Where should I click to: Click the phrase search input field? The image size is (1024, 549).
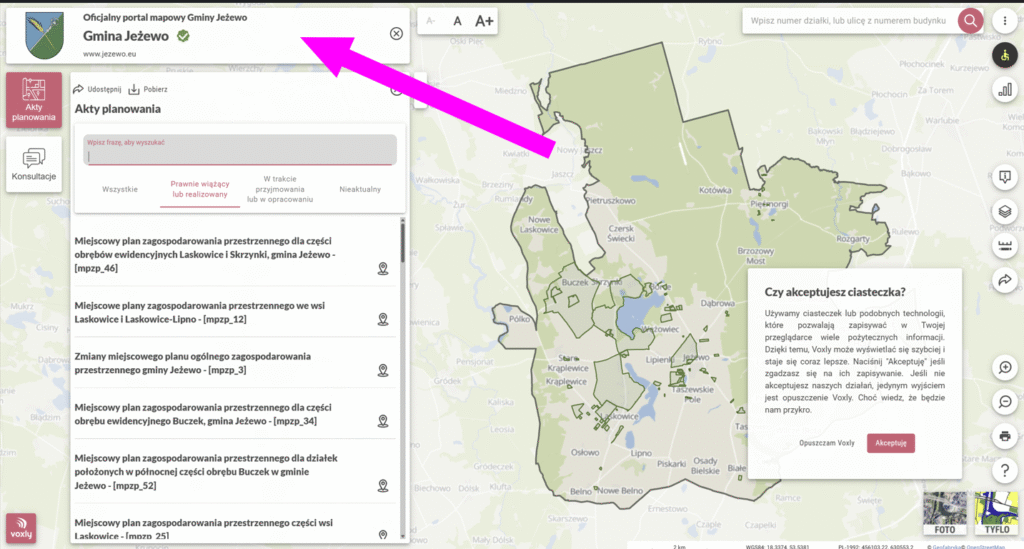click(x=240, y=155)
